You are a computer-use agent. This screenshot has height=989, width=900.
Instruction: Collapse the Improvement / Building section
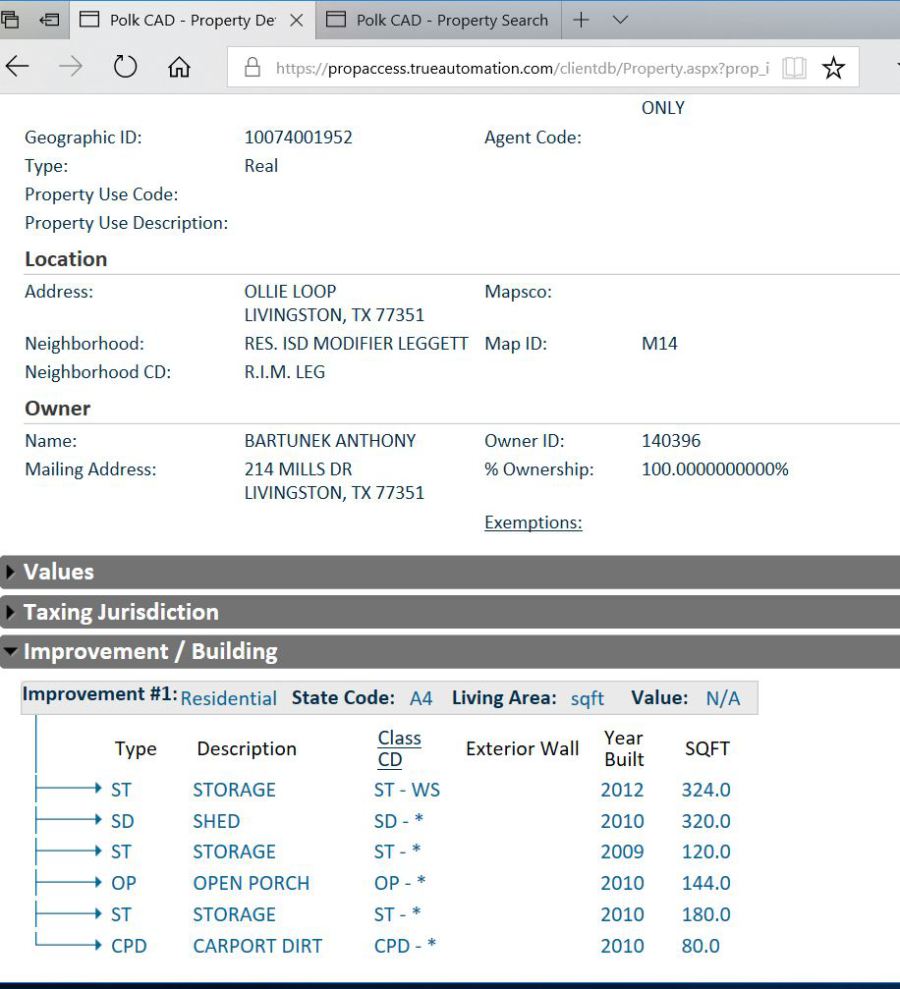150,652
